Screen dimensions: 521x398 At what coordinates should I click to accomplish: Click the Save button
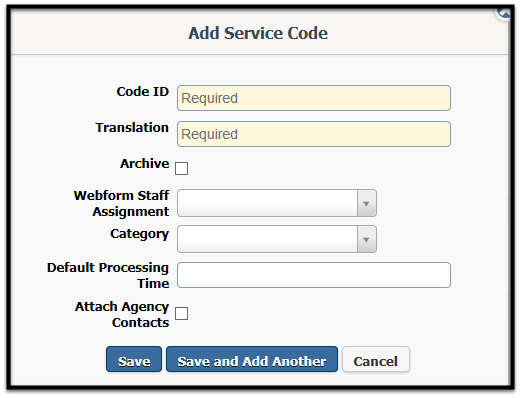tap(134, 359)
